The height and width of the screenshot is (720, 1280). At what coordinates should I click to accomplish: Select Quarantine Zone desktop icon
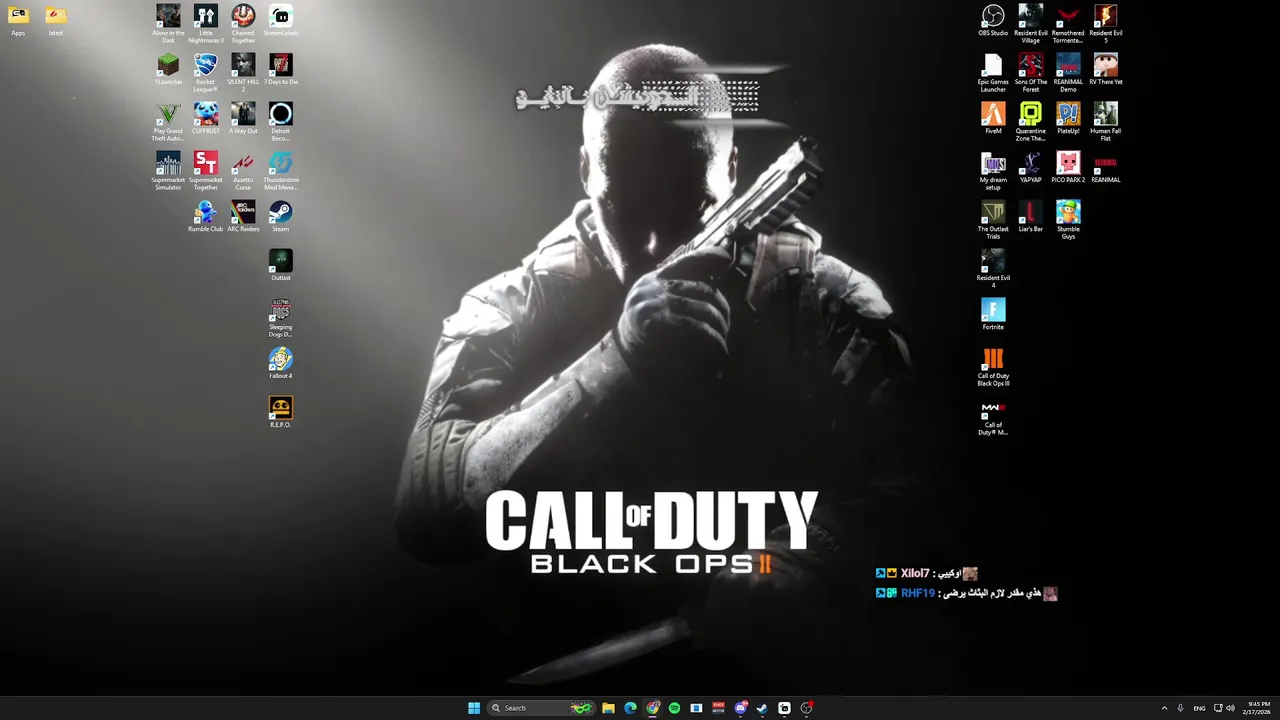1031,122
